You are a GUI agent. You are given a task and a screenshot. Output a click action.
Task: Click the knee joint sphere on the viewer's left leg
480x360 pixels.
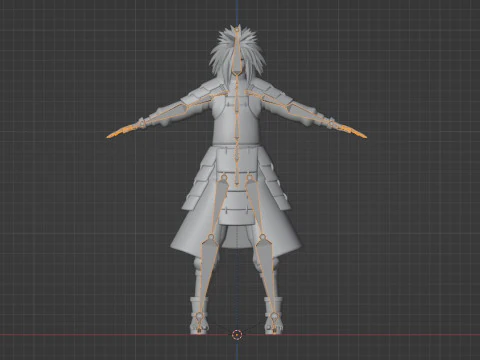pos(211,237)
